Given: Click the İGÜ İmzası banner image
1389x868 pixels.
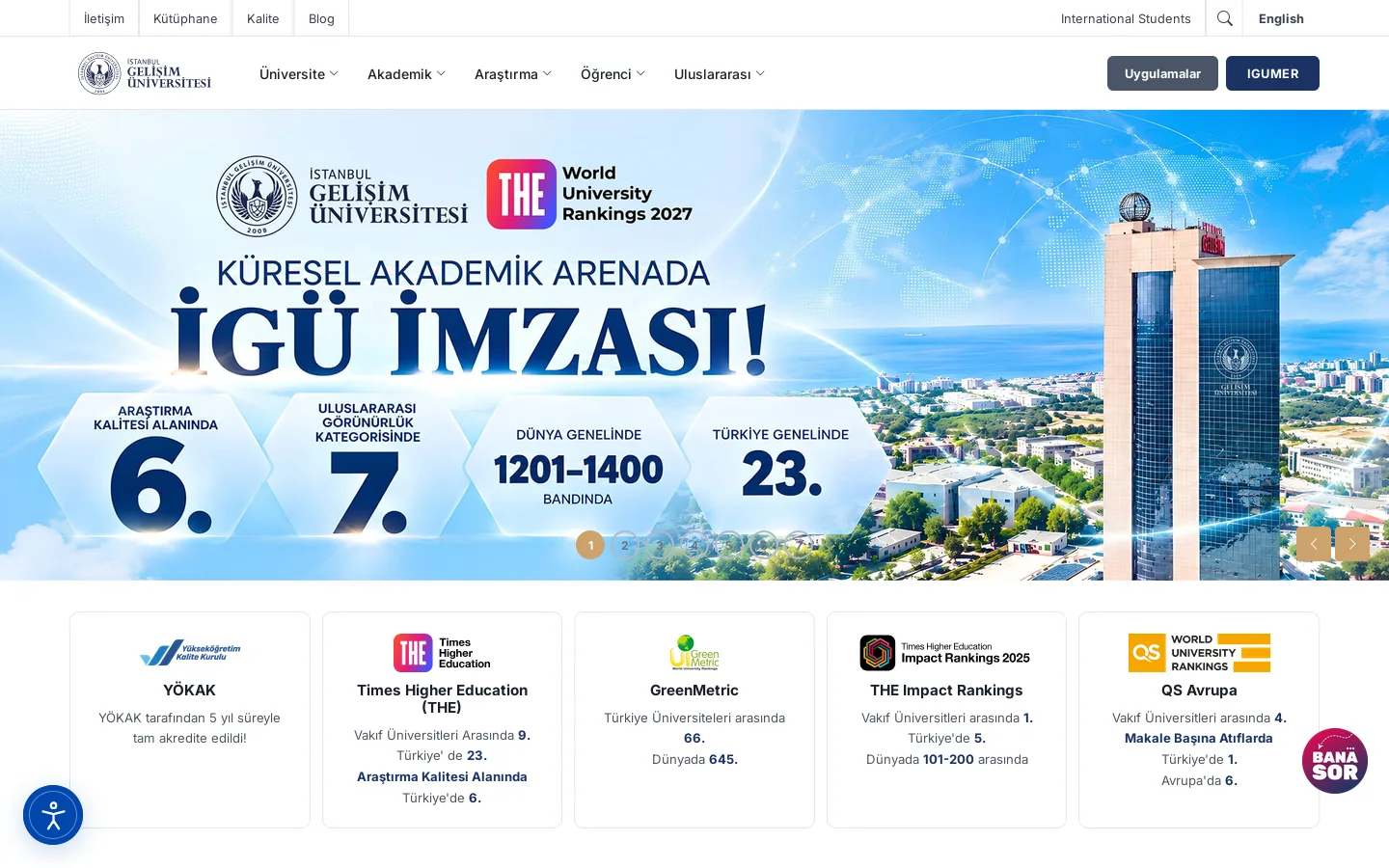Looking at the screenshot, I should pyautogui.click(x=694, y=344).
